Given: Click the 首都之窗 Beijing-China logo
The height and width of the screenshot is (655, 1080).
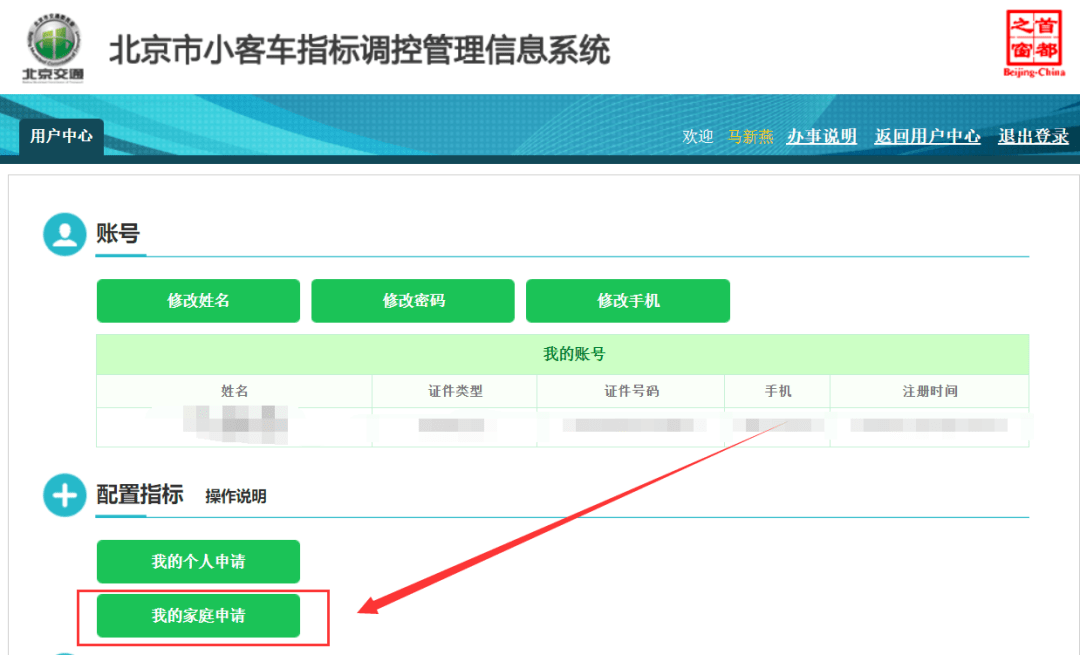Looking at the screenshot, I should [x=1033, y=43].
